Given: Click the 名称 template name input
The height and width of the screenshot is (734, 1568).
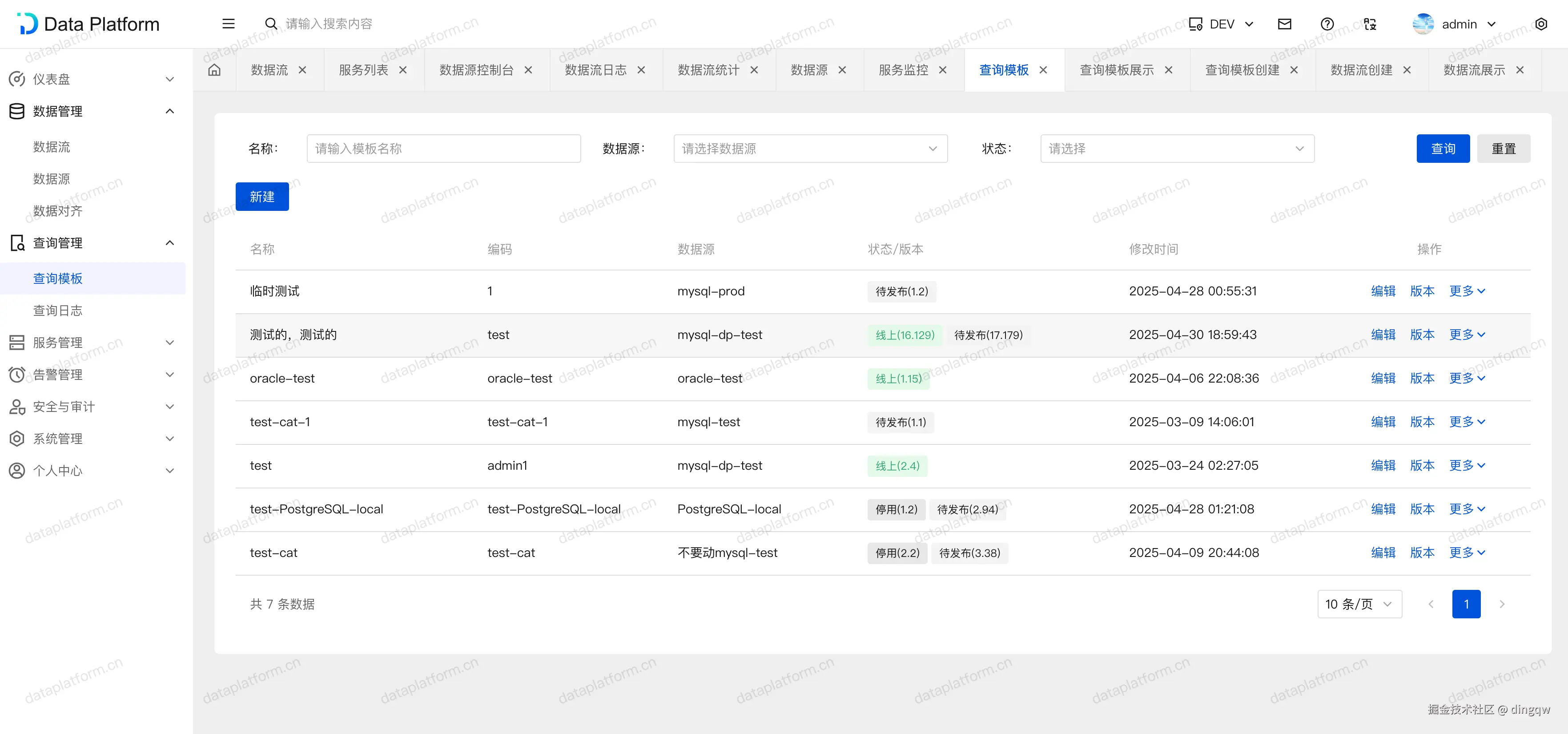Looking at the screenshot, I should pyautogui.click(x=443, y=149).
